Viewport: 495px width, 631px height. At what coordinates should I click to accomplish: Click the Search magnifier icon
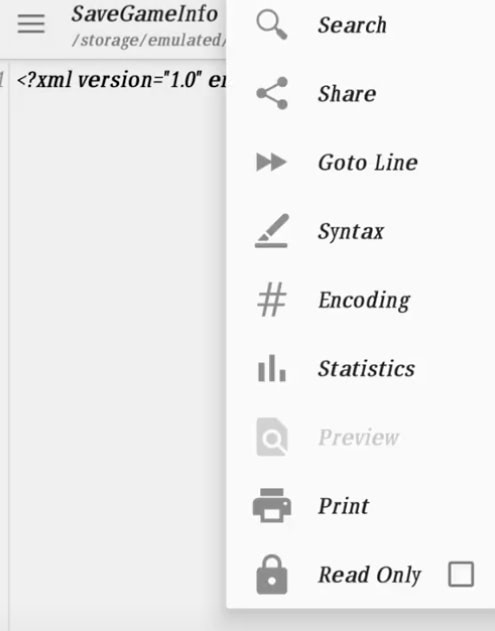pos(272,25)
